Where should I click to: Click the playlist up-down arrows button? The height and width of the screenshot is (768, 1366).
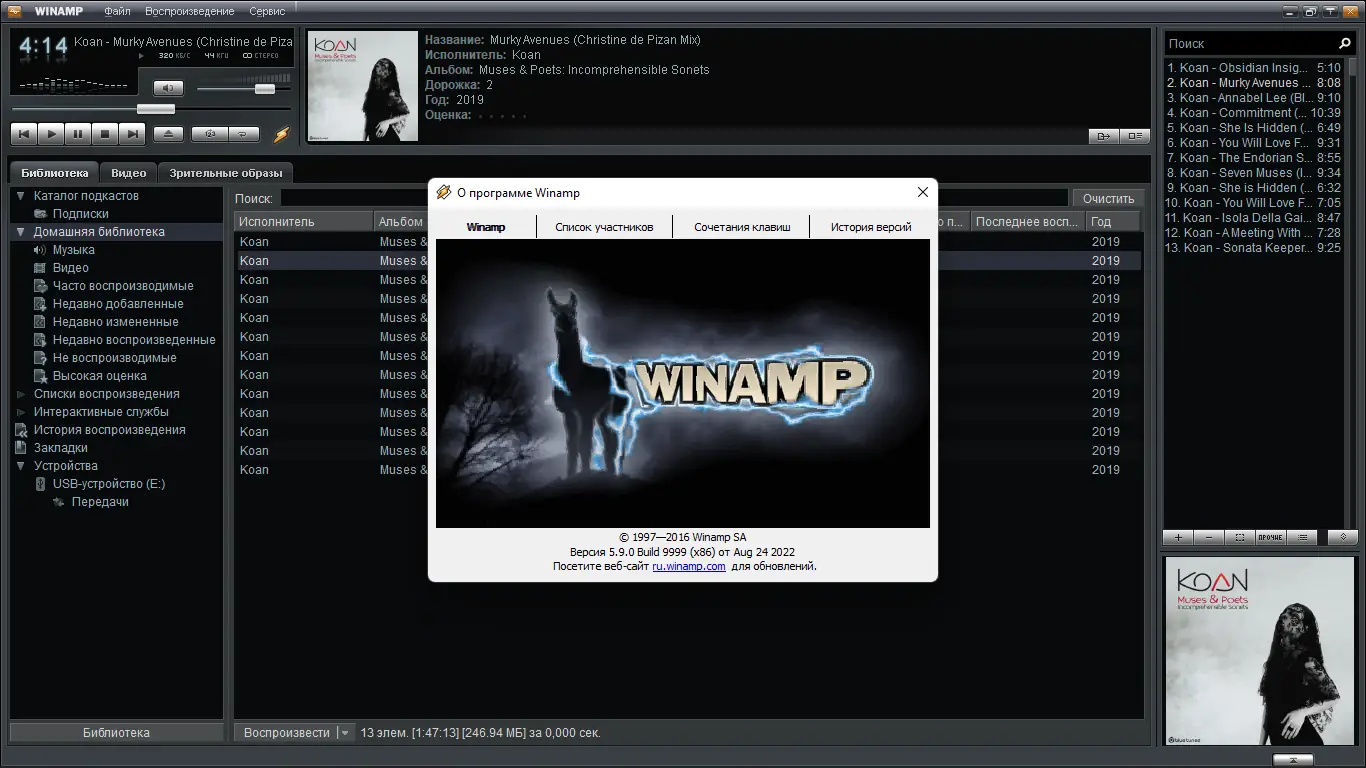pos(1343,537)
